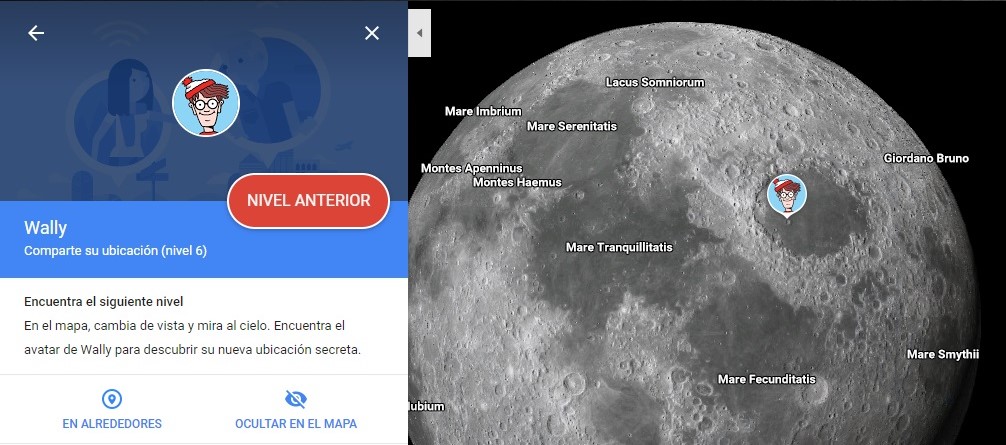The image size is (1006, 445).
Task: Close the Wally panel with X icon
Action: pos(372,33)
